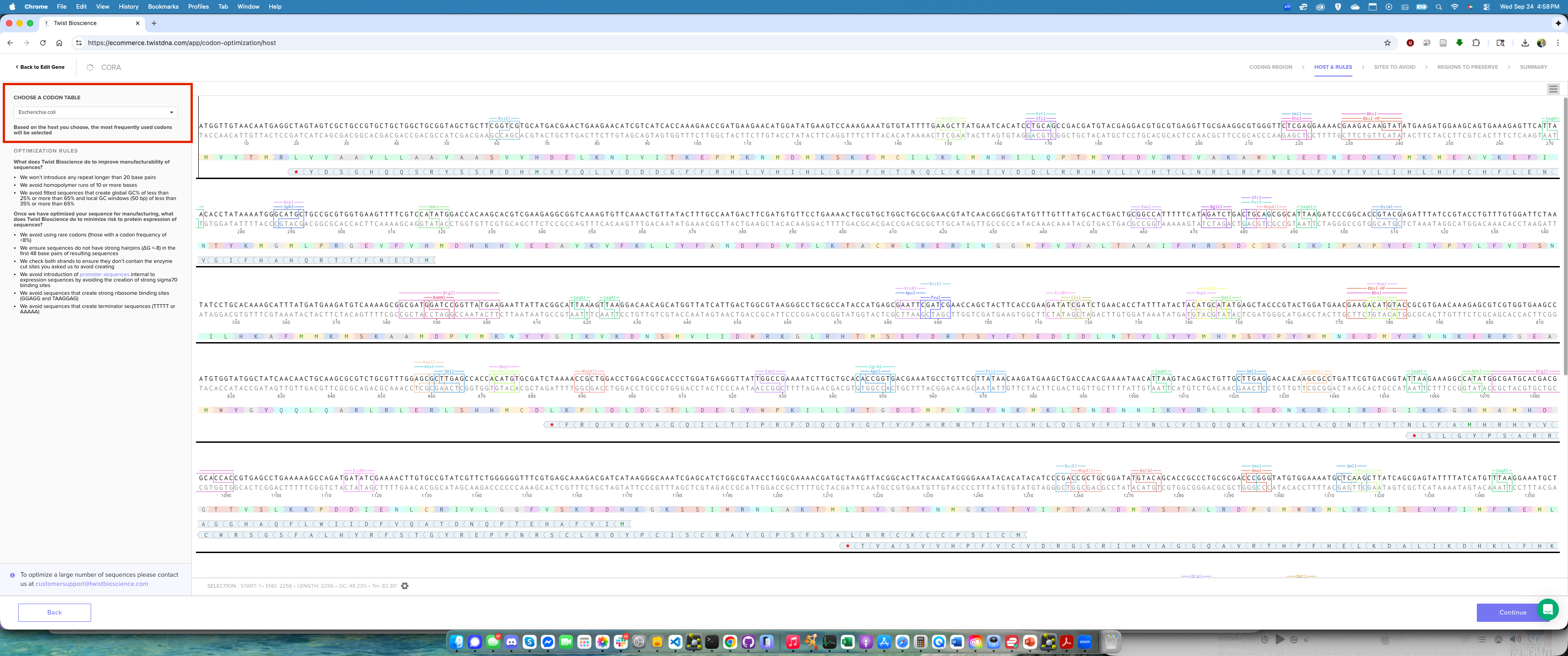
Task: Click green download arrow extension icon
Action: click(1460, 43)
